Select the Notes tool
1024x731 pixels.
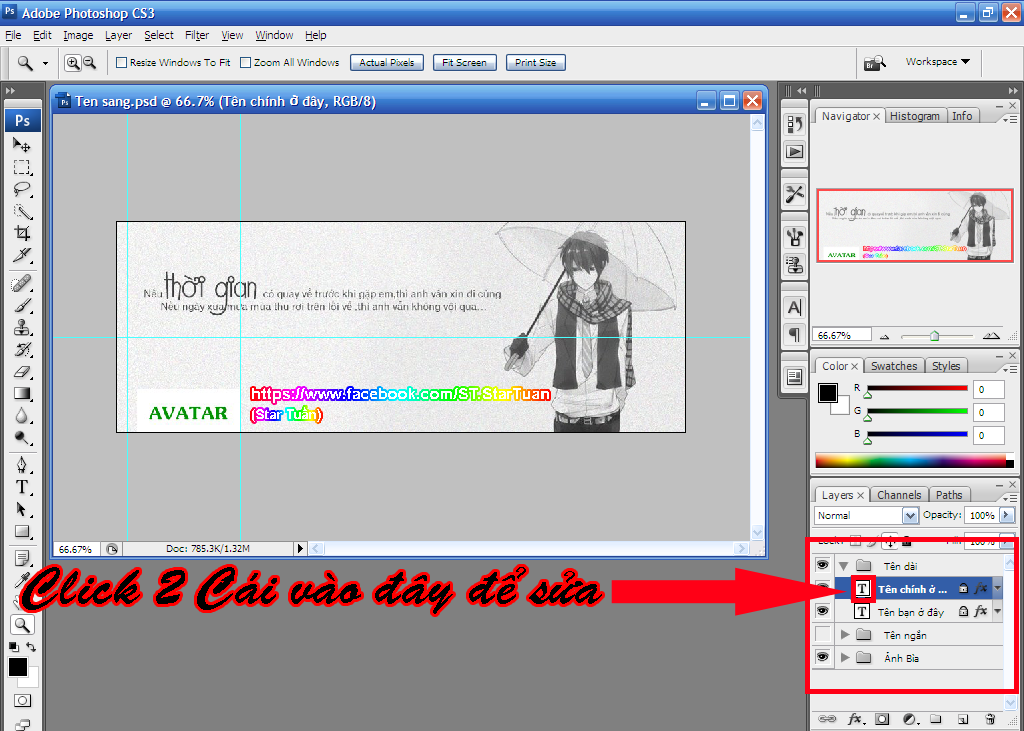[x=22, y=559]
